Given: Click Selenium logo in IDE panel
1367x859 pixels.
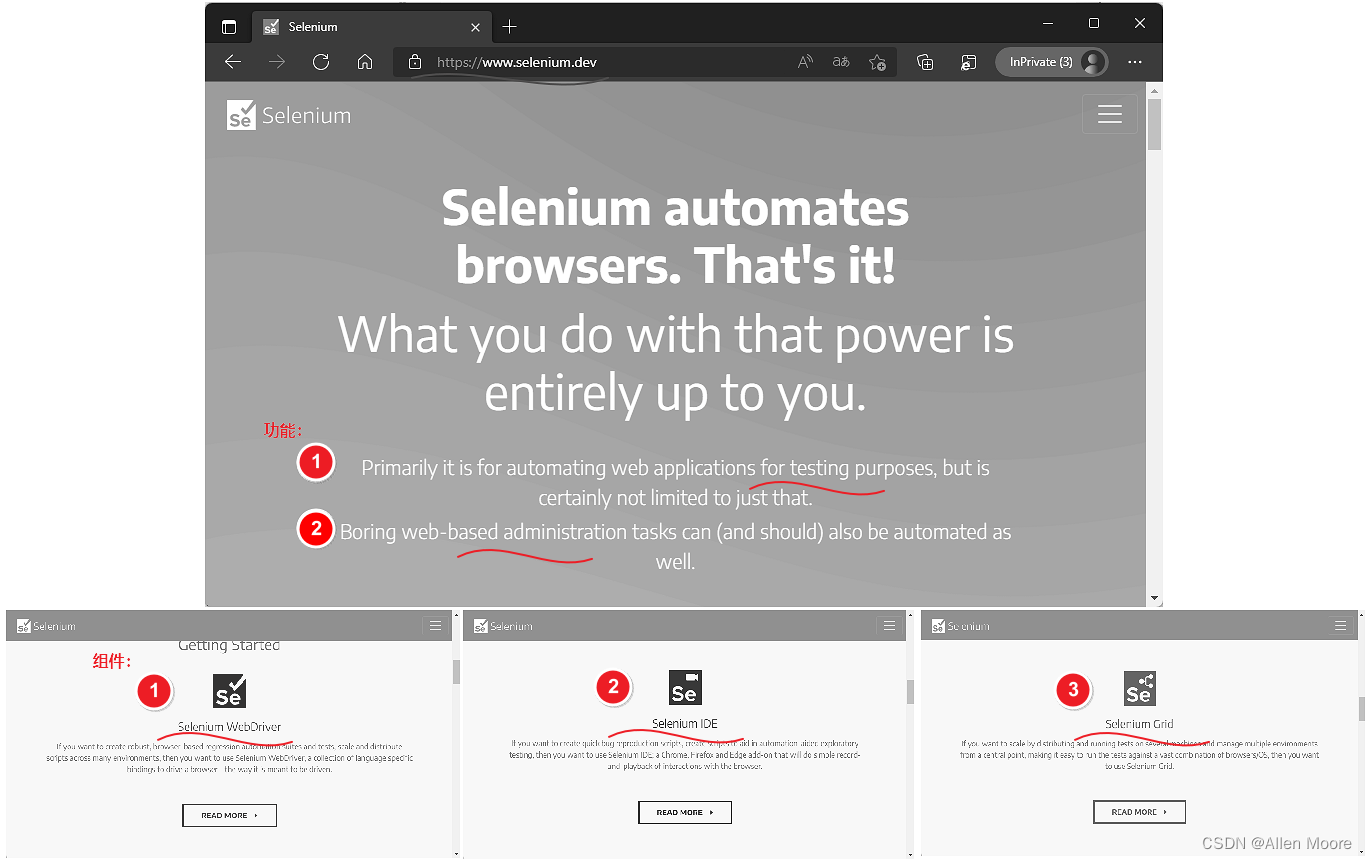Looking at the screenshot, I should 503,626.
